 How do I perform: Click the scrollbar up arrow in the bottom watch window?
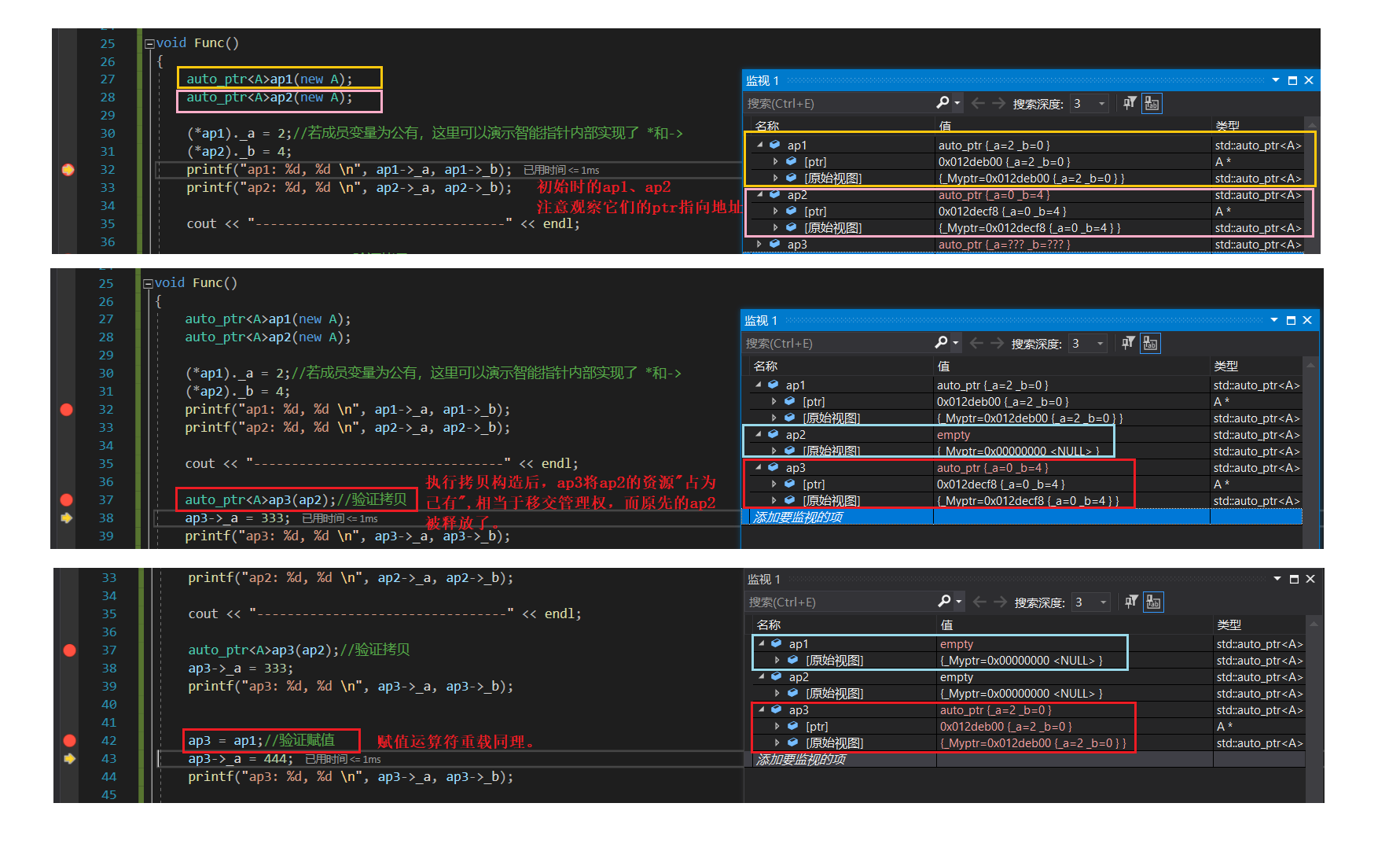pos(1313,624)
